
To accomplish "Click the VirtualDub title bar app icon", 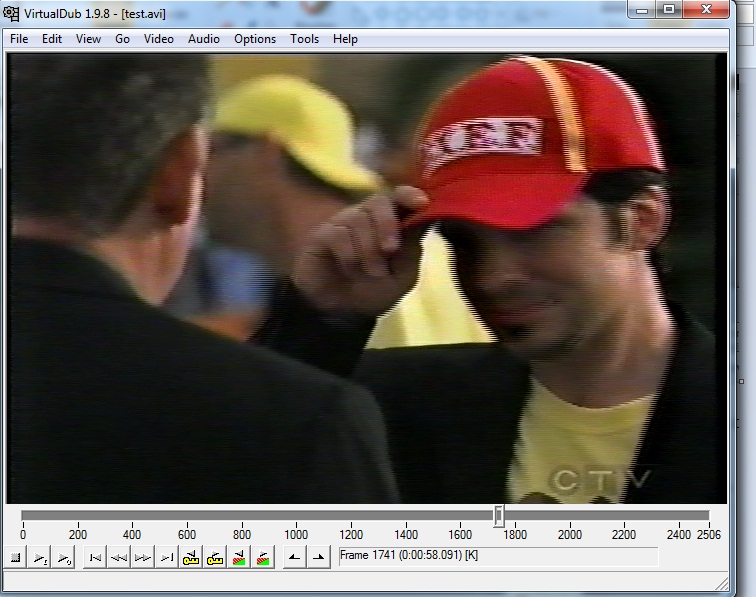I will (12, 13).
